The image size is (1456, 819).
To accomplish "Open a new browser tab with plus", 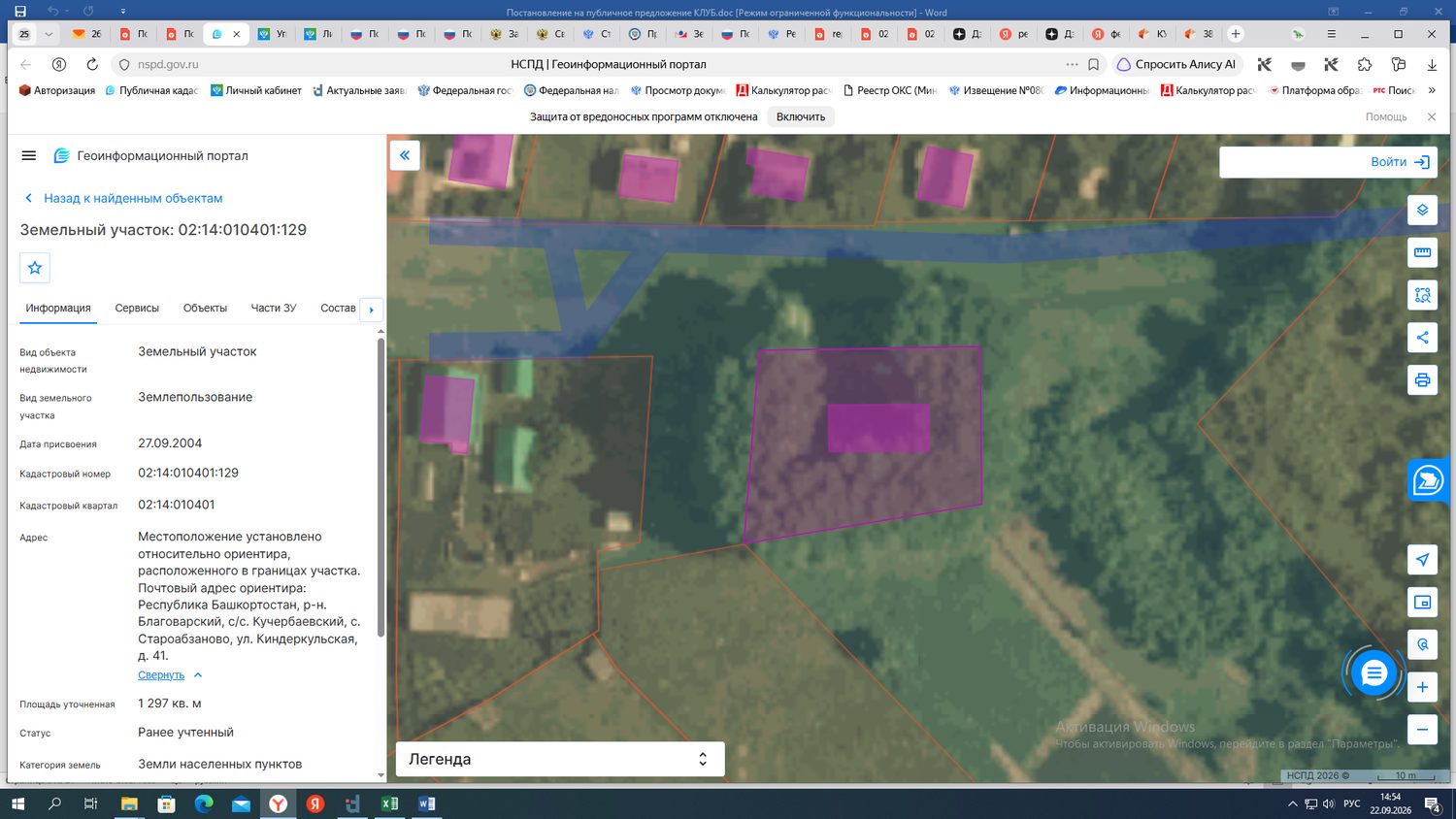I will 1236,34.
